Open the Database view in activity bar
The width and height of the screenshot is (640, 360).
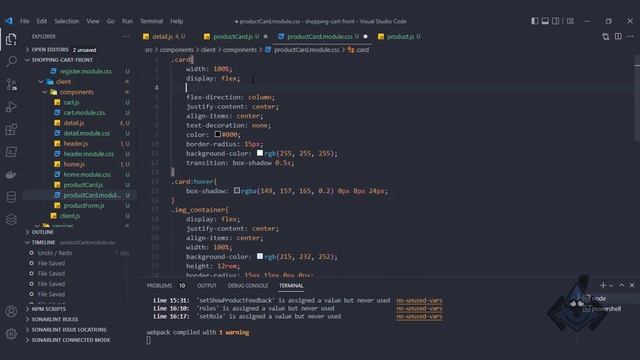click(11, 197)
